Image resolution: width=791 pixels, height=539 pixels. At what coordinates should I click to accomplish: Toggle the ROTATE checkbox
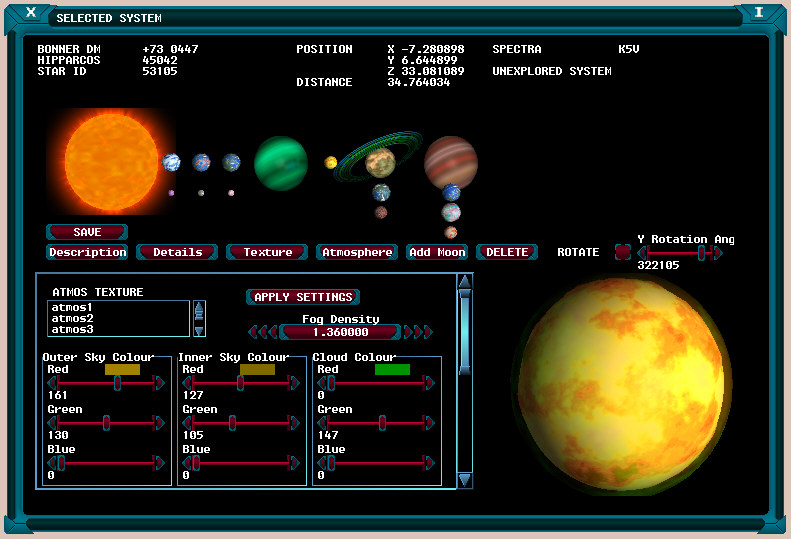tap(622, 252)
